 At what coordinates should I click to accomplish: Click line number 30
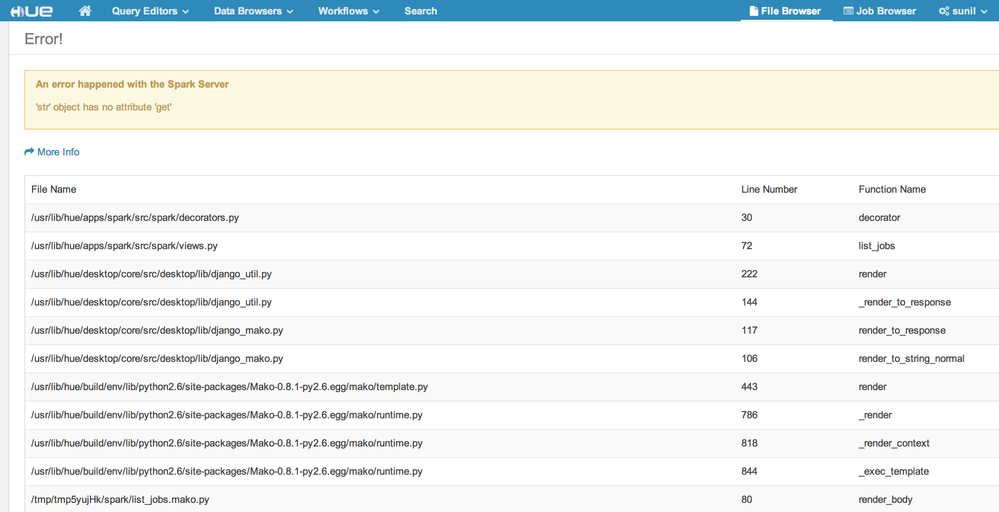(x=747, y=218)
